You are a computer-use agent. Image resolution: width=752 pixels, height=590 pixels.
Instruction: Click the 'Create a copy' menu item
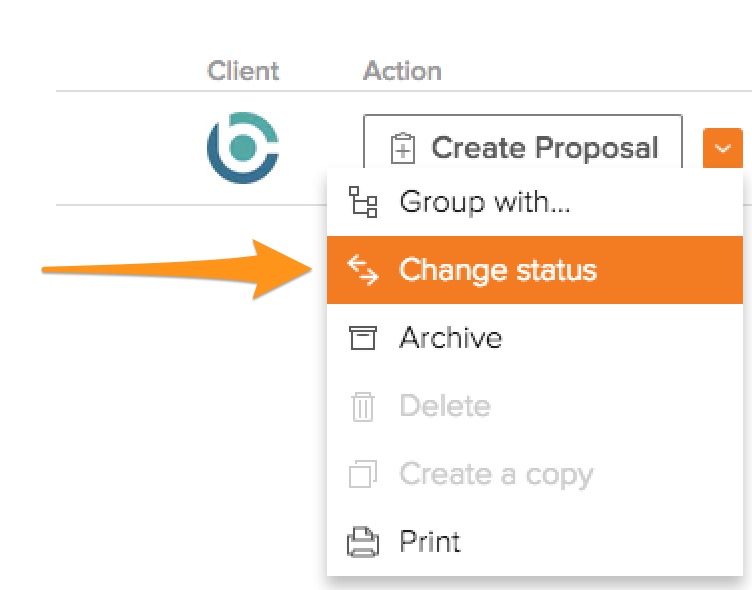[496, 474]
